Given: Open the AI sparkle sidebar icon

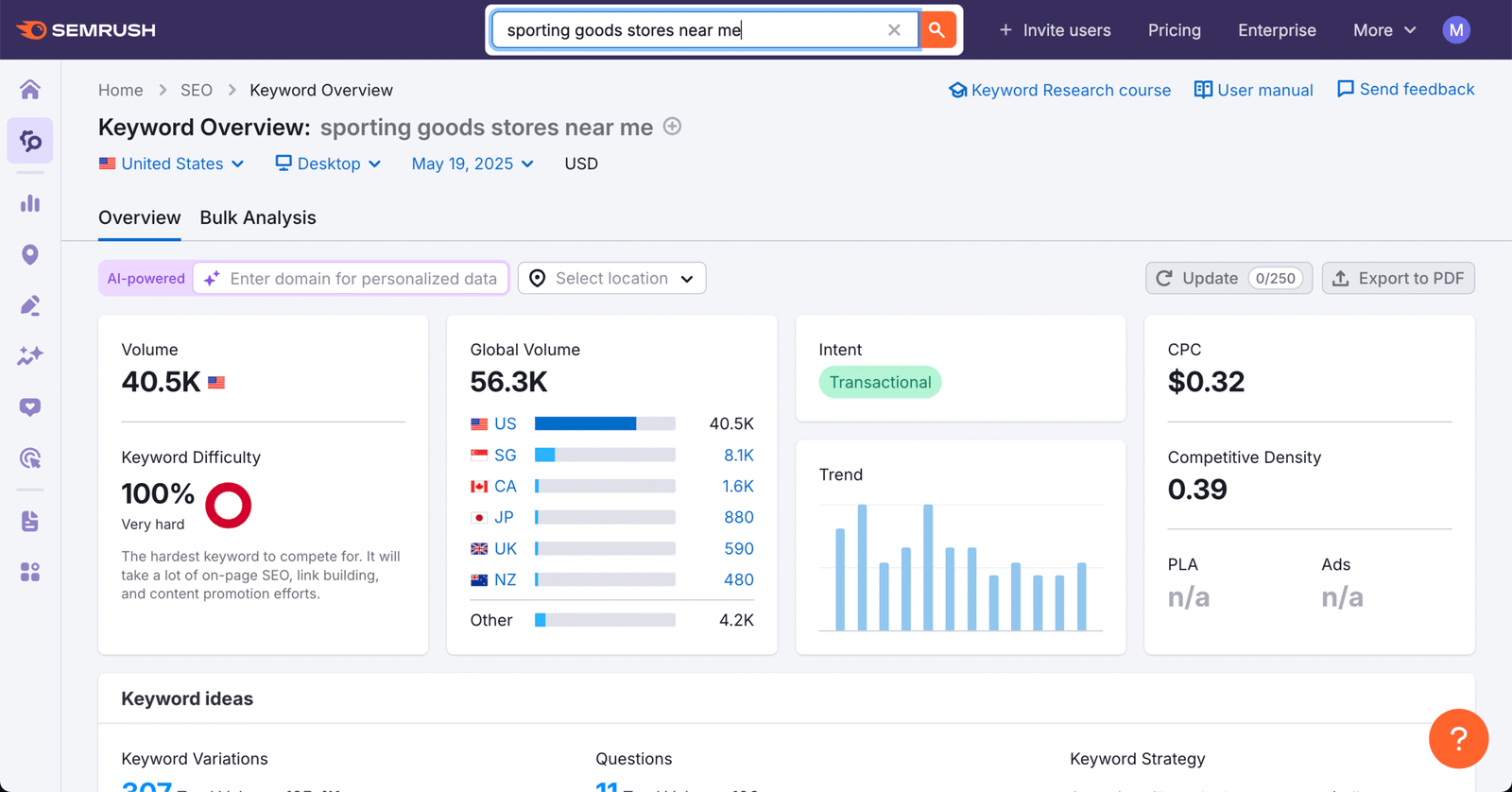Looking at the screenshot, I should tap(30, 355).
